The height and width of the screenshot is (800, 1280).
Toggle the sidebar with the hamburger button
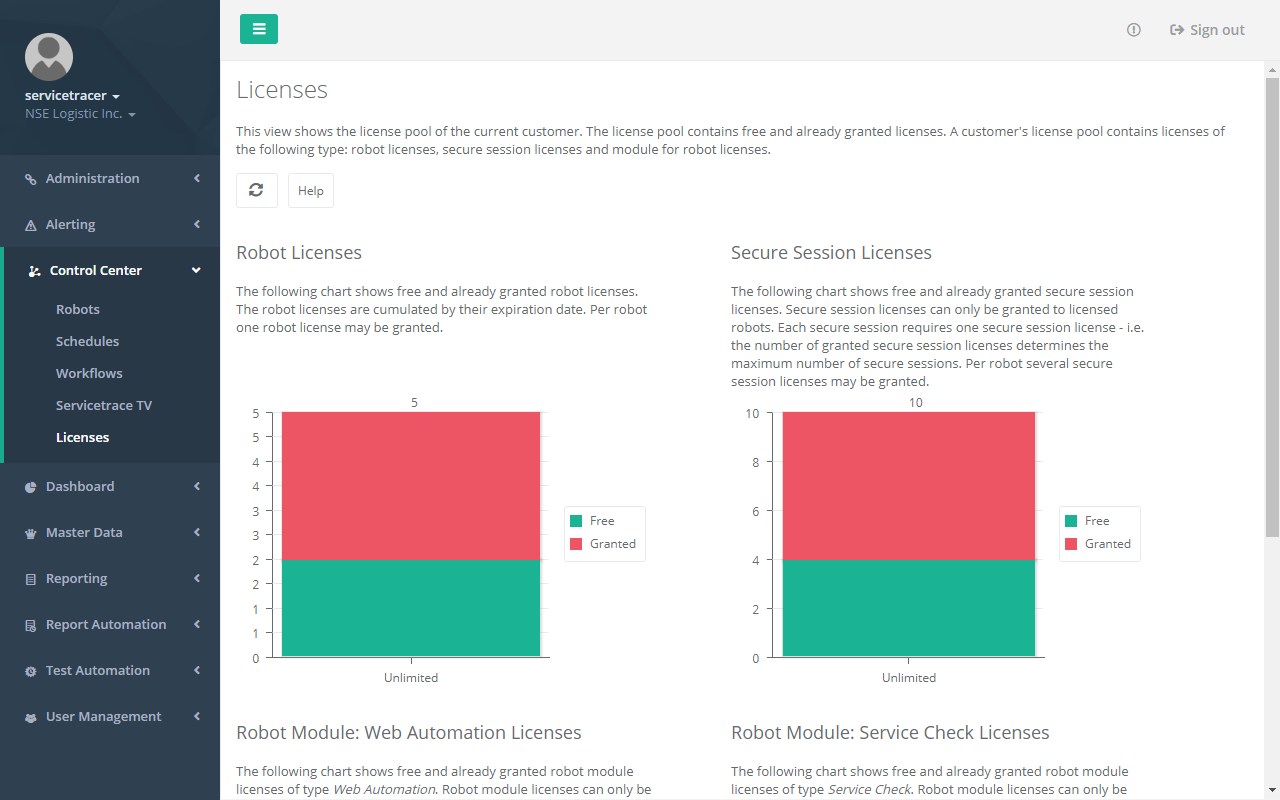259,29
